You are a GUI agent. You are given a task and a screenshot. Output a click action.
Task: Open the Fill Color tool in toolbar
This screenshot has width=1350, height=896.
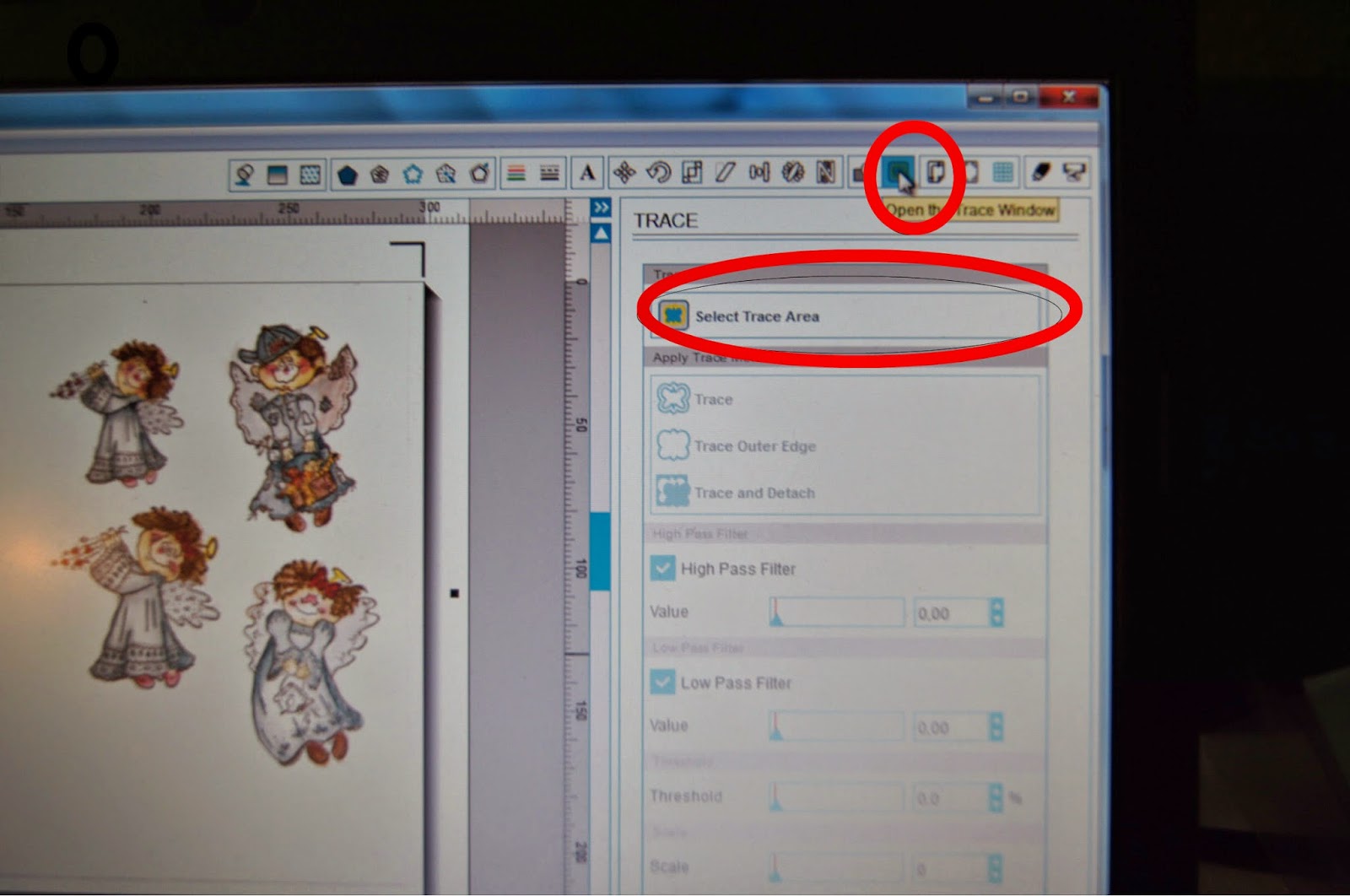coord(245,175)
